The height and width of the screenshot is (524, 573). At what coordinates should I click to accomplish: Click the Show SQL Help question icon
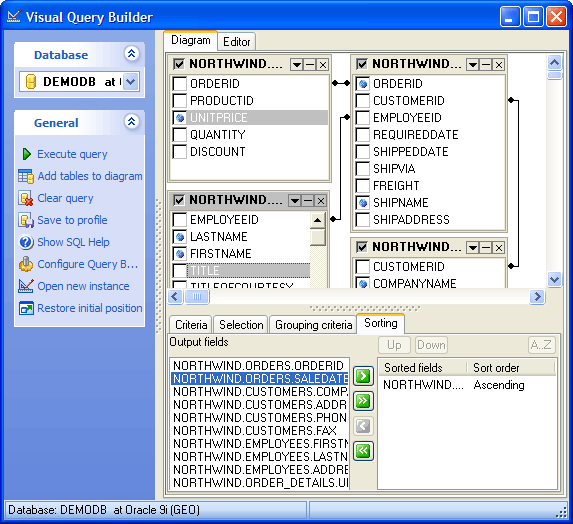point(26,242)
